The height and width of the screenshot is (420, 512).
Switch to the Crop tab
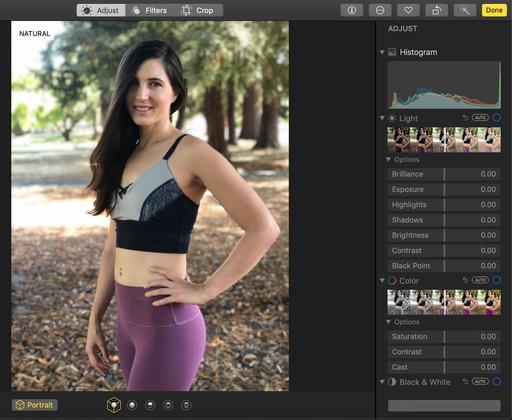click(x=198, y=10)
